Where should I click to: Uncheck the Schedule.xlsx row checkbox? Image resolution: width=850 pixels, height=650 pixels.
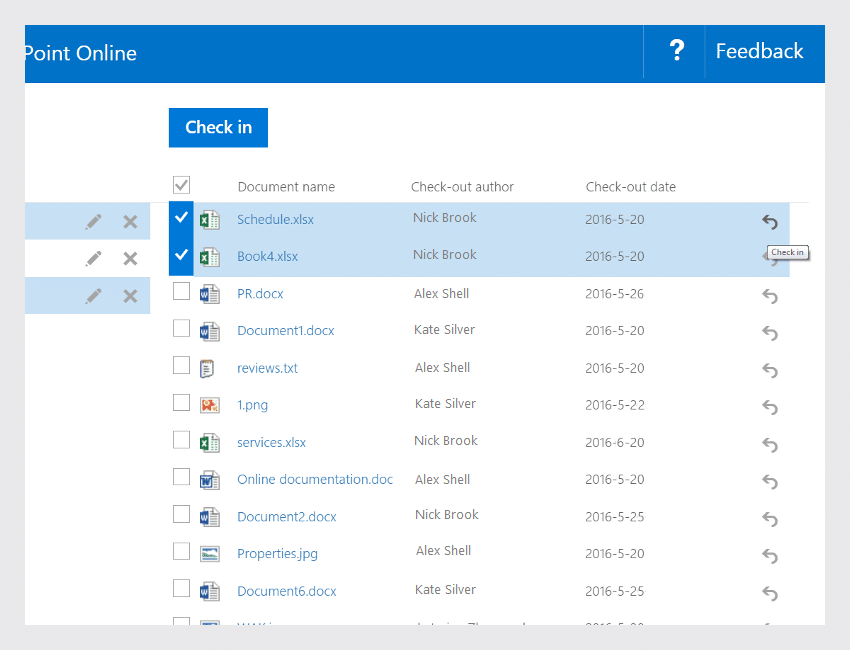pyautogui.click(x=182, y=219)
